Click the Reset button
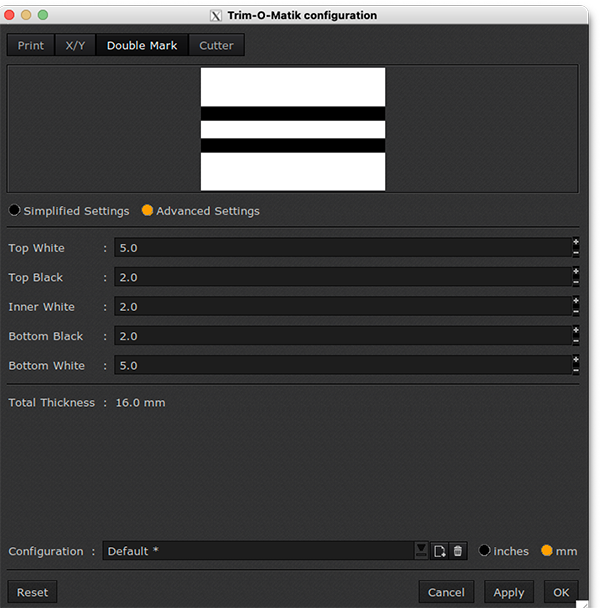The height and width of the screenshot is (608, 600). (x=32, y=592)
